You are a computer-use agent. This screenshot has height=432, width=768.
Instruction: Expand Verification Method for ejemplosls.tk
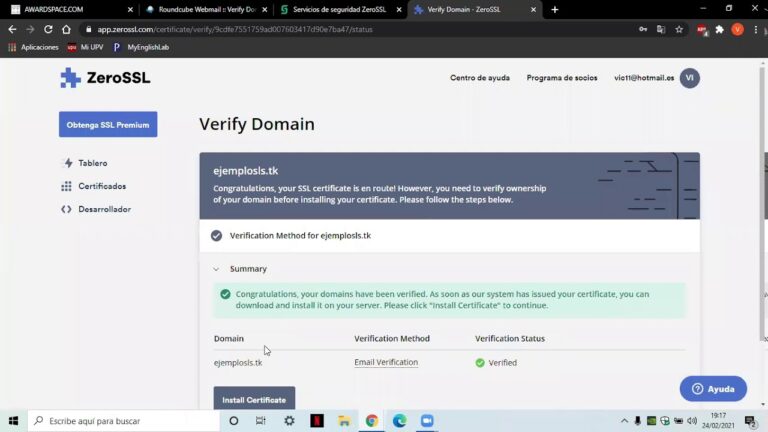coord(449,236)
